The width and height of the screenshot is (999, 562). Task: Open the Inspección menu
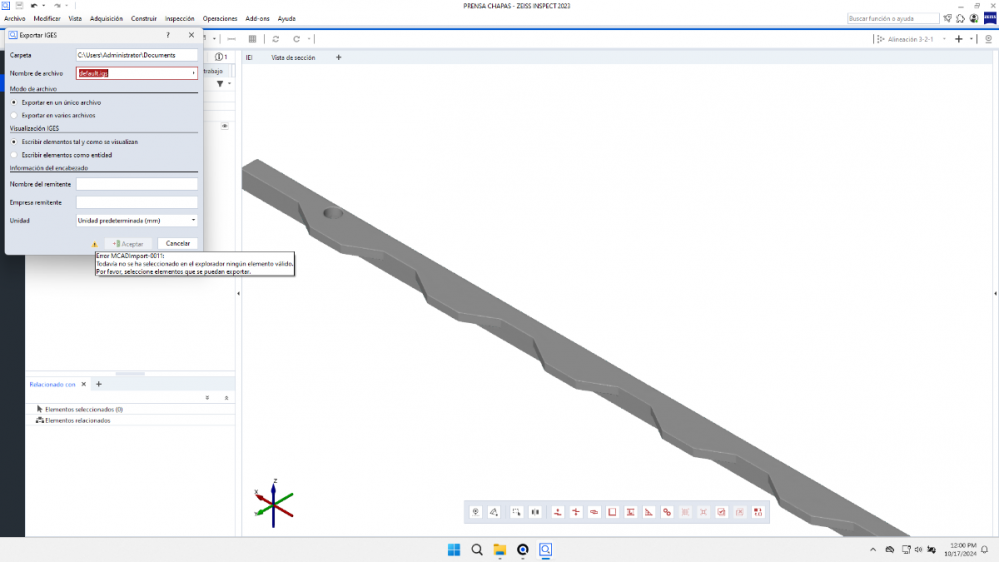(x=180, y=18)
